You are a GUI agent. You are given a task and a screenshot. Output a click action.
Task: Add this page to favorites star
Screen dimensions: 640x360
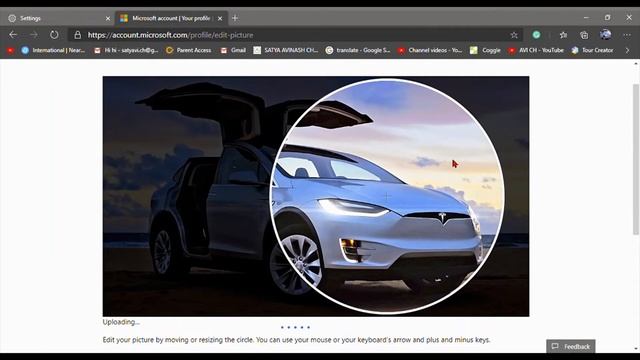pyautogui.click(x=514, y=35)
